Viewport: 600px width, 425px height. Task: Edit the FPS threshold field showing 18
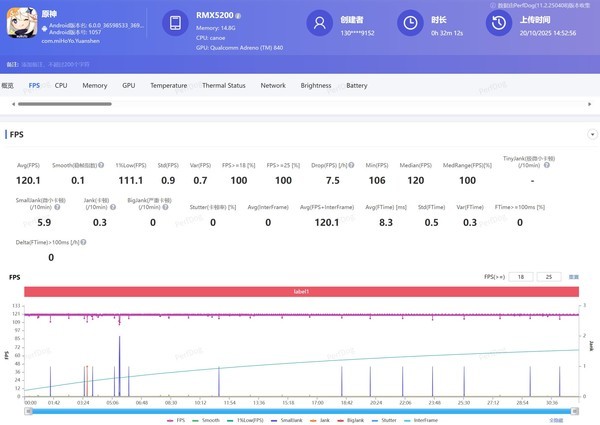(521, 276)
